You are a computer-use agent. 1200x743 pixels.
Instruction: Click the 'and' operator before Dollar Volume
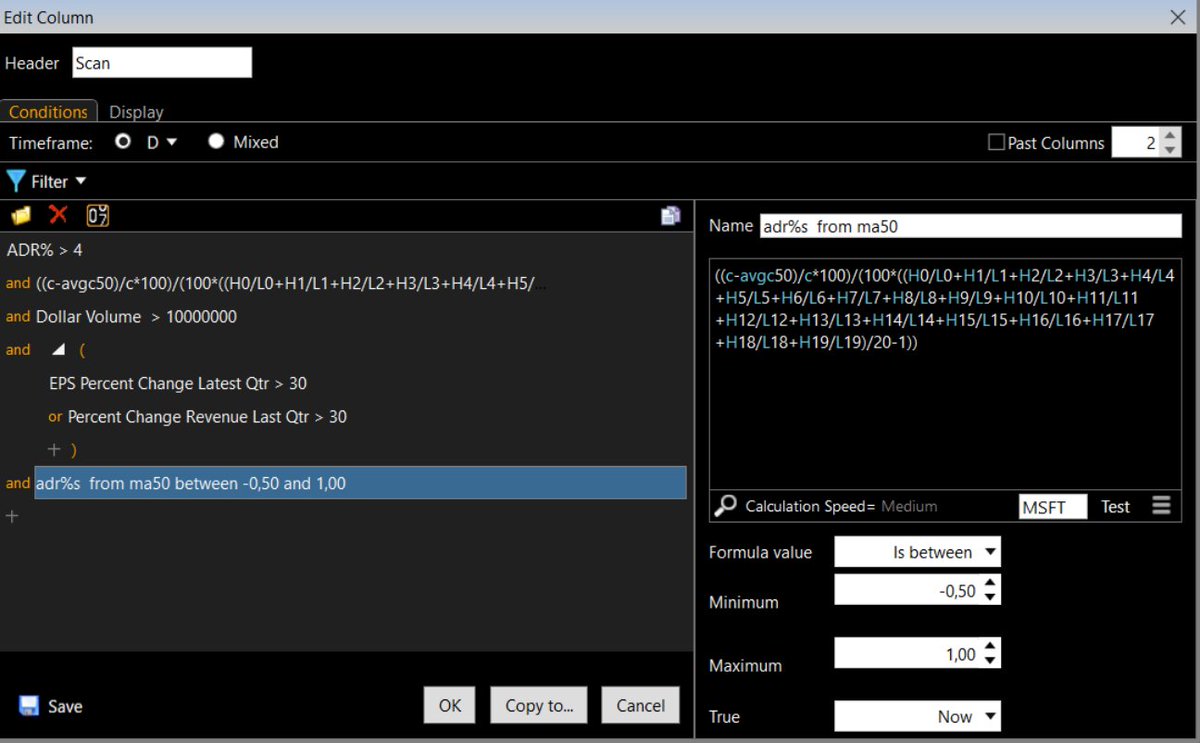click(x=18, y=316)
